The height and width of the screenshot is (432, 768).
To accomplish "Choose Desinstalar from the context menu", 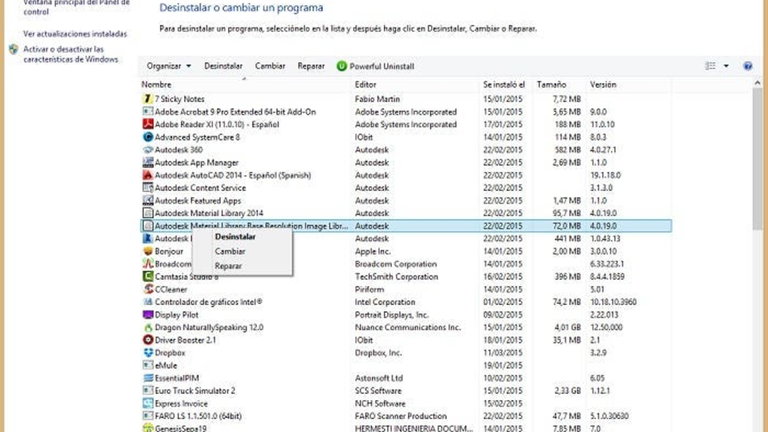I will click(x=235, y=237).
